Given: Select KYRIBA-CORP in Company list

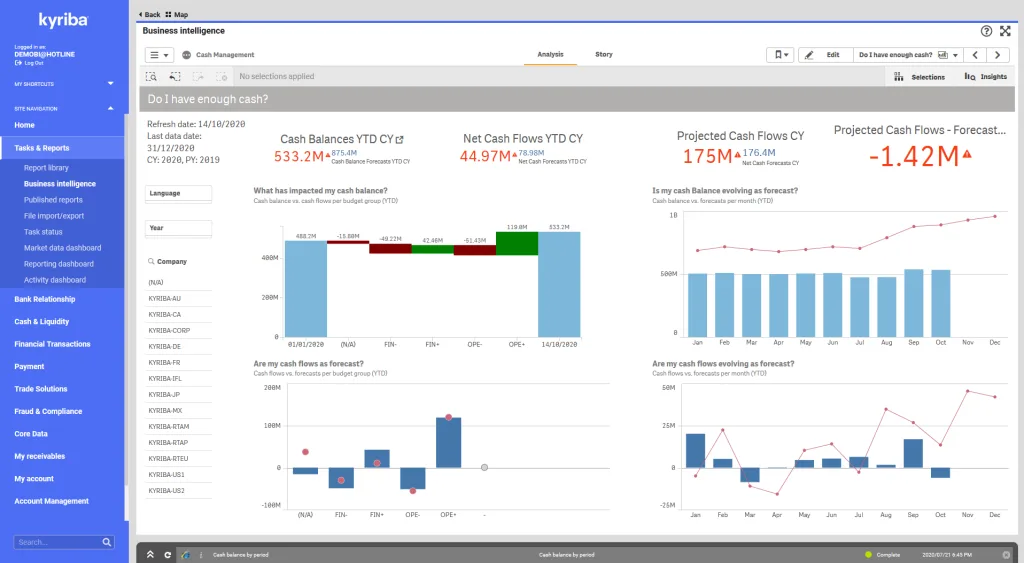Looking at the screenshot, I should [178, 330].
